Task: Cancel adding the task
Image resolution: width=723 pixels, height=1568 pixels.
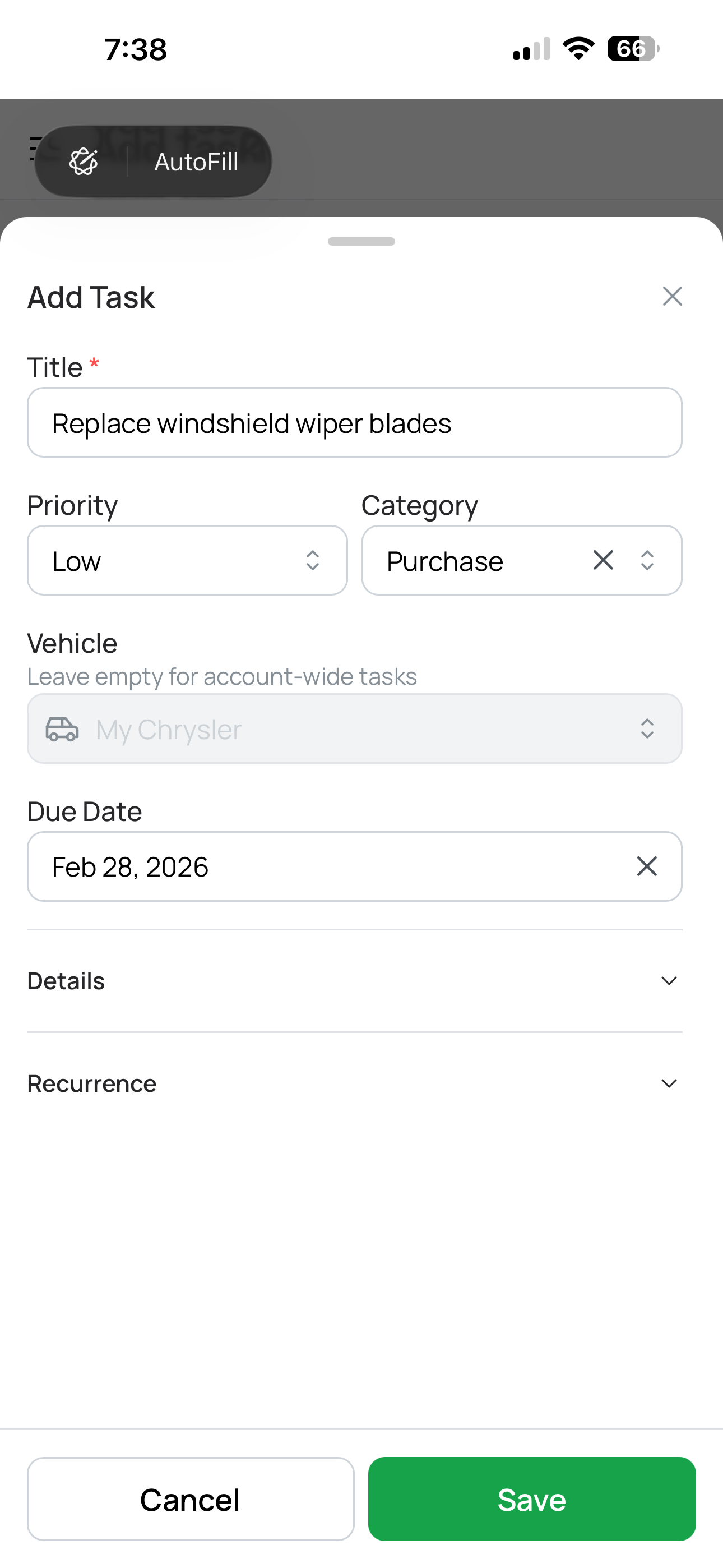Action: (190, 1499)
